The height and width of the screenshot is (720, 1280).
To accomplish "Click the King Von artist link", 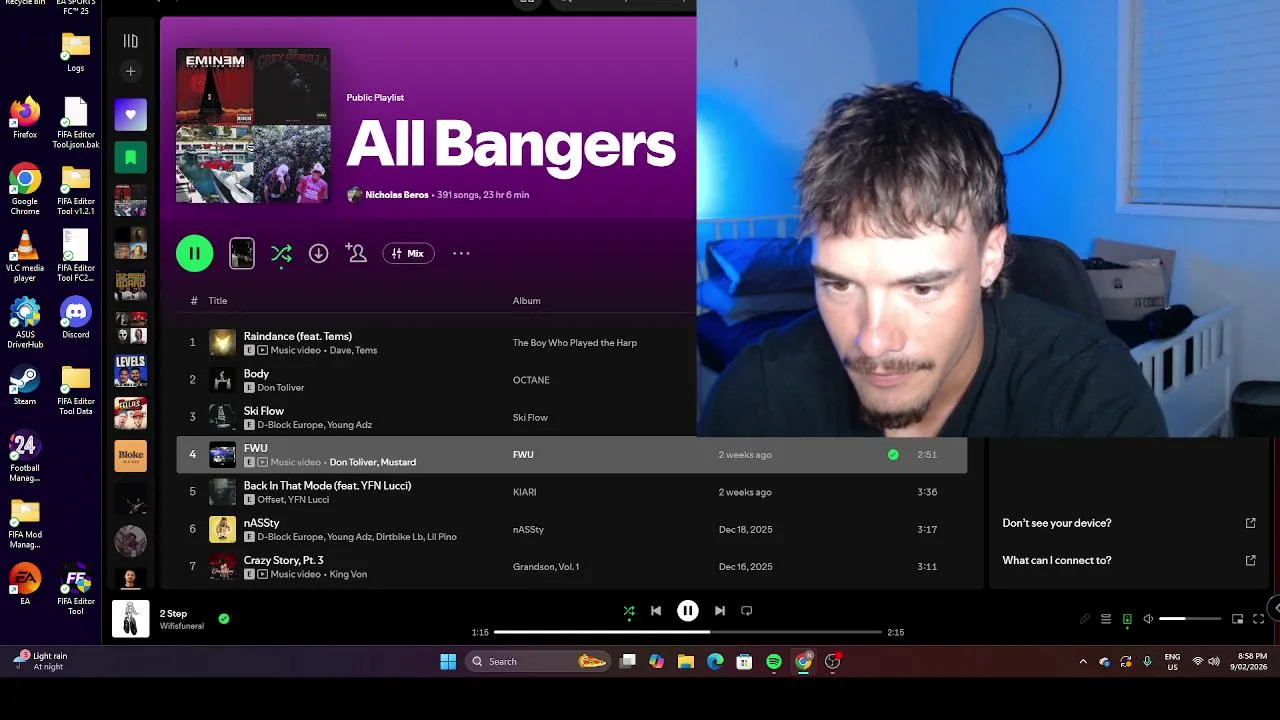I will tap(348, 575).
